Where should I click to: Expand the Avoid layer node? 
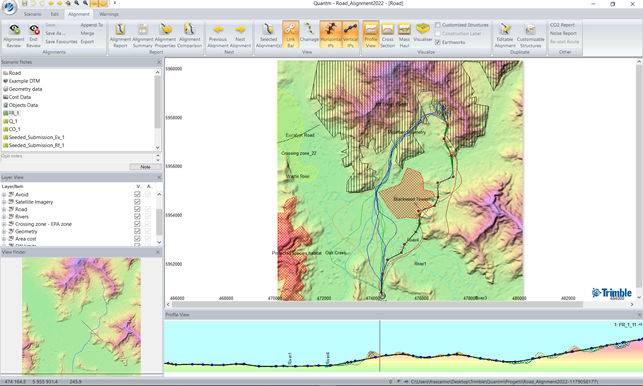pyautogui.click(x=4, y=194)
